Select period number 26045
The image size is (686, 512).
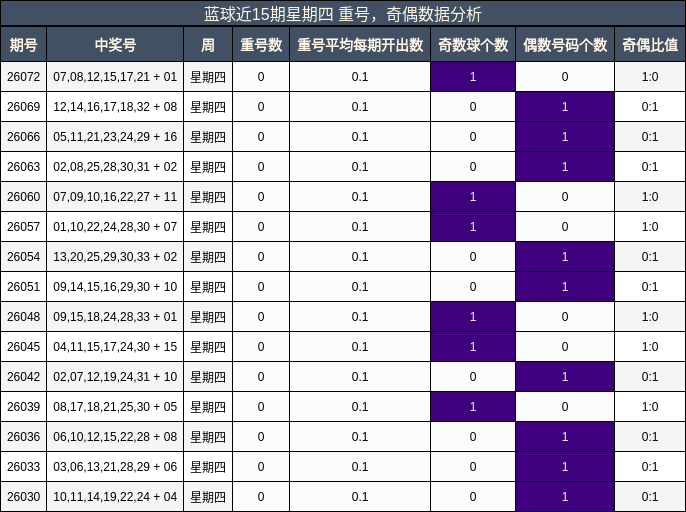click(23, 347)
